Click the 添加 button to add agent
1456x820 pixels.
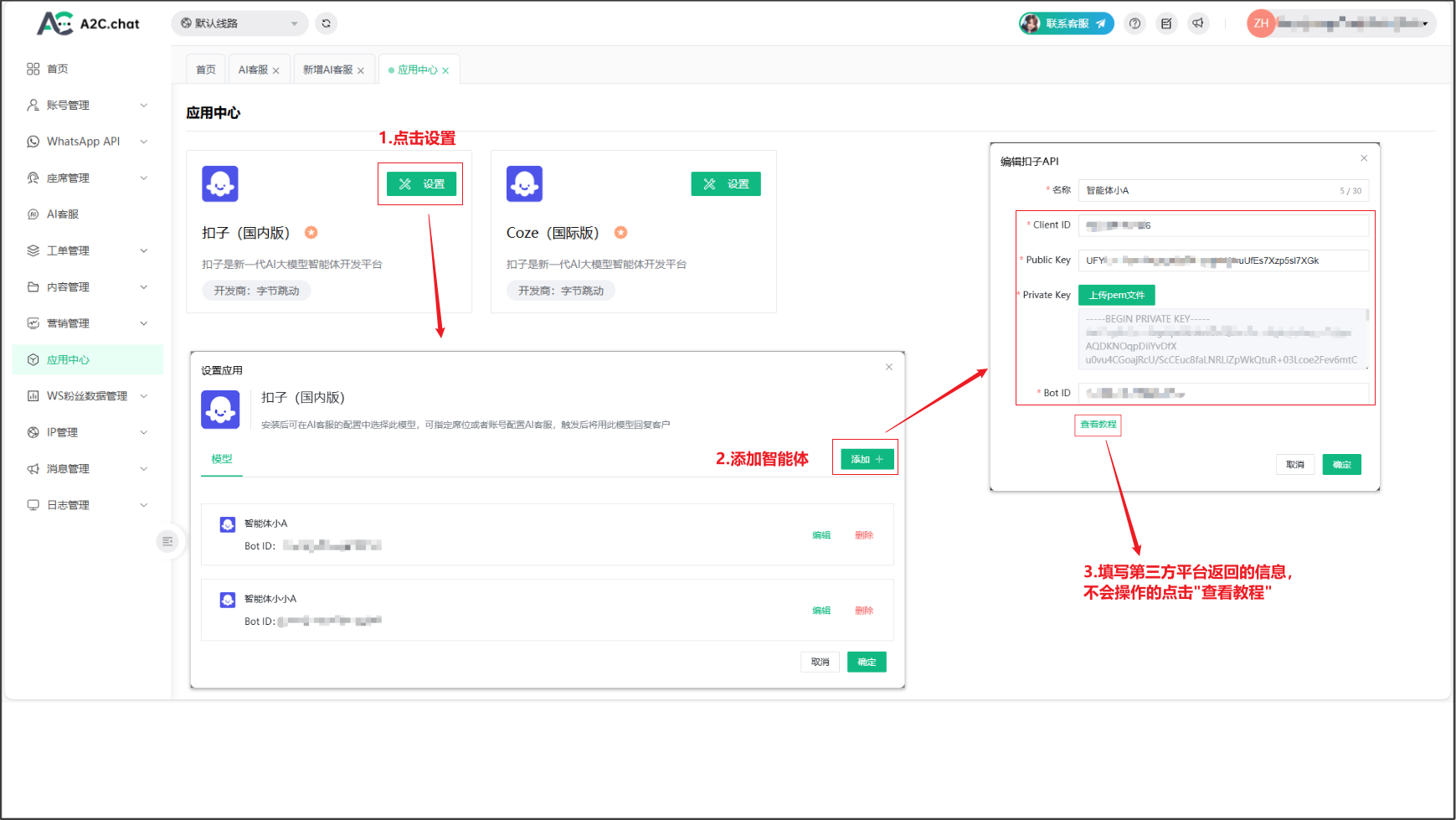(x=867, y=459)
